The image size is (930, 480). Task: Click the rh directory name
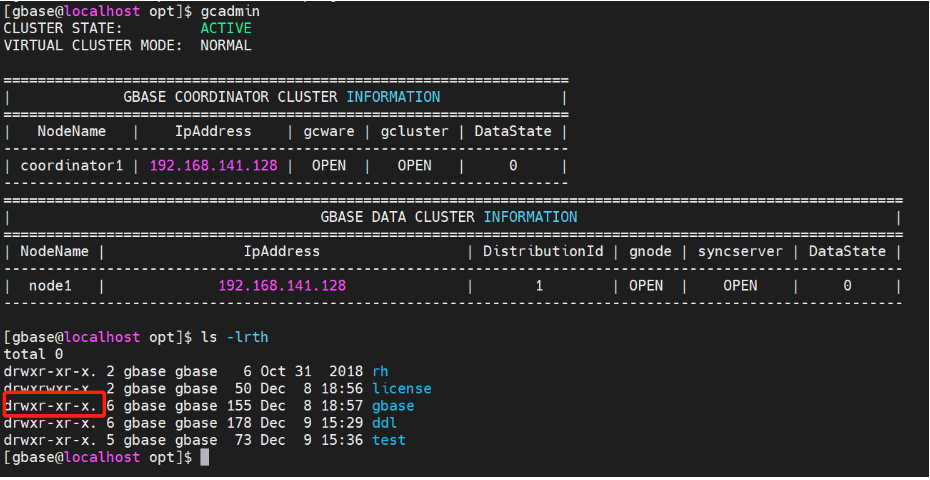380,371
